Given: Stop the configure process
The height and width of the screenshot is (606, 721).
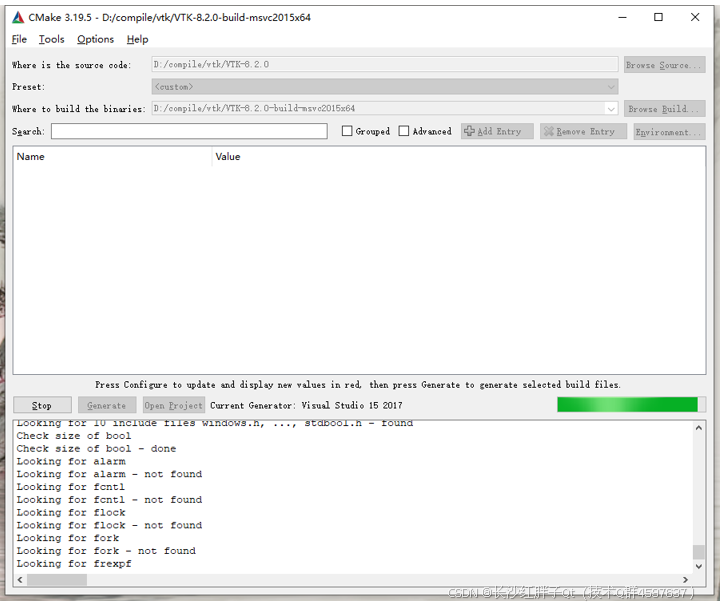Looking at the screenshot, I should [x=42, y=405].
